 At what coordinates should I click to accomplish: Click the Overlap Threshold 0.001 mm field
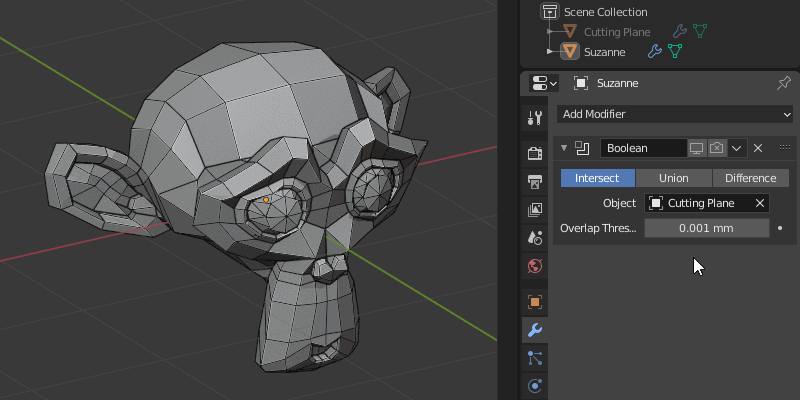[x=707, y=228]
